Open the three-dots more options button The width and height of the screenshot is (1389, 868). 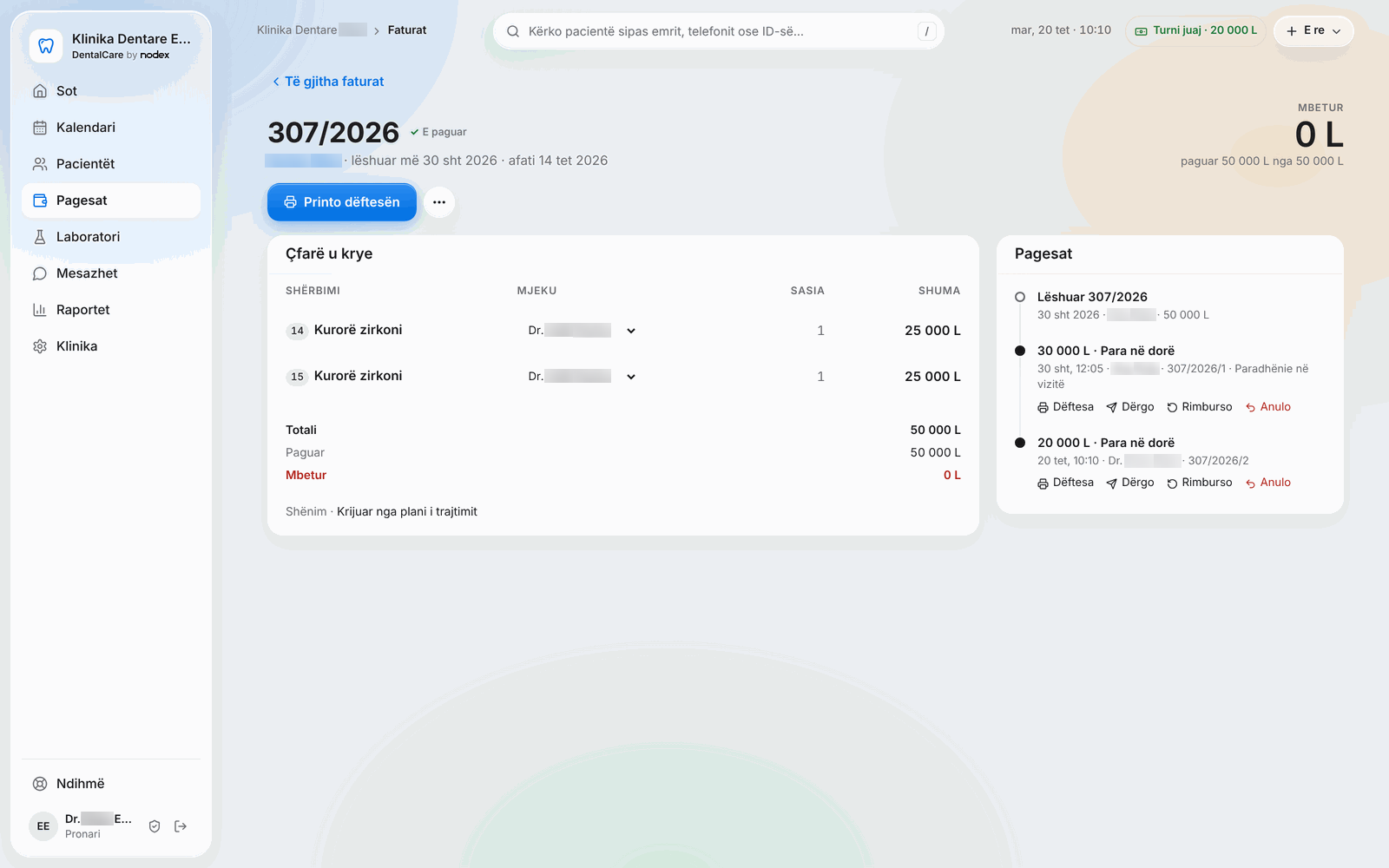[x=439, y=202]
